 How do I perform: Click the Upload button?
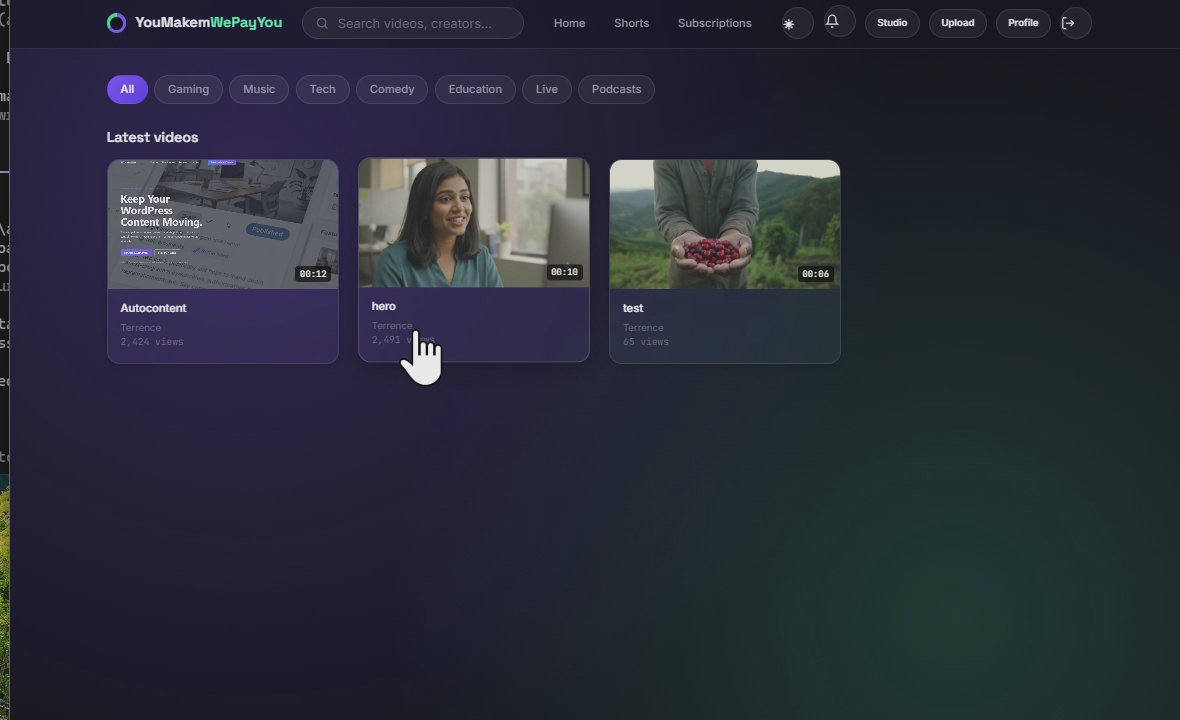click(x=957, y=23)
